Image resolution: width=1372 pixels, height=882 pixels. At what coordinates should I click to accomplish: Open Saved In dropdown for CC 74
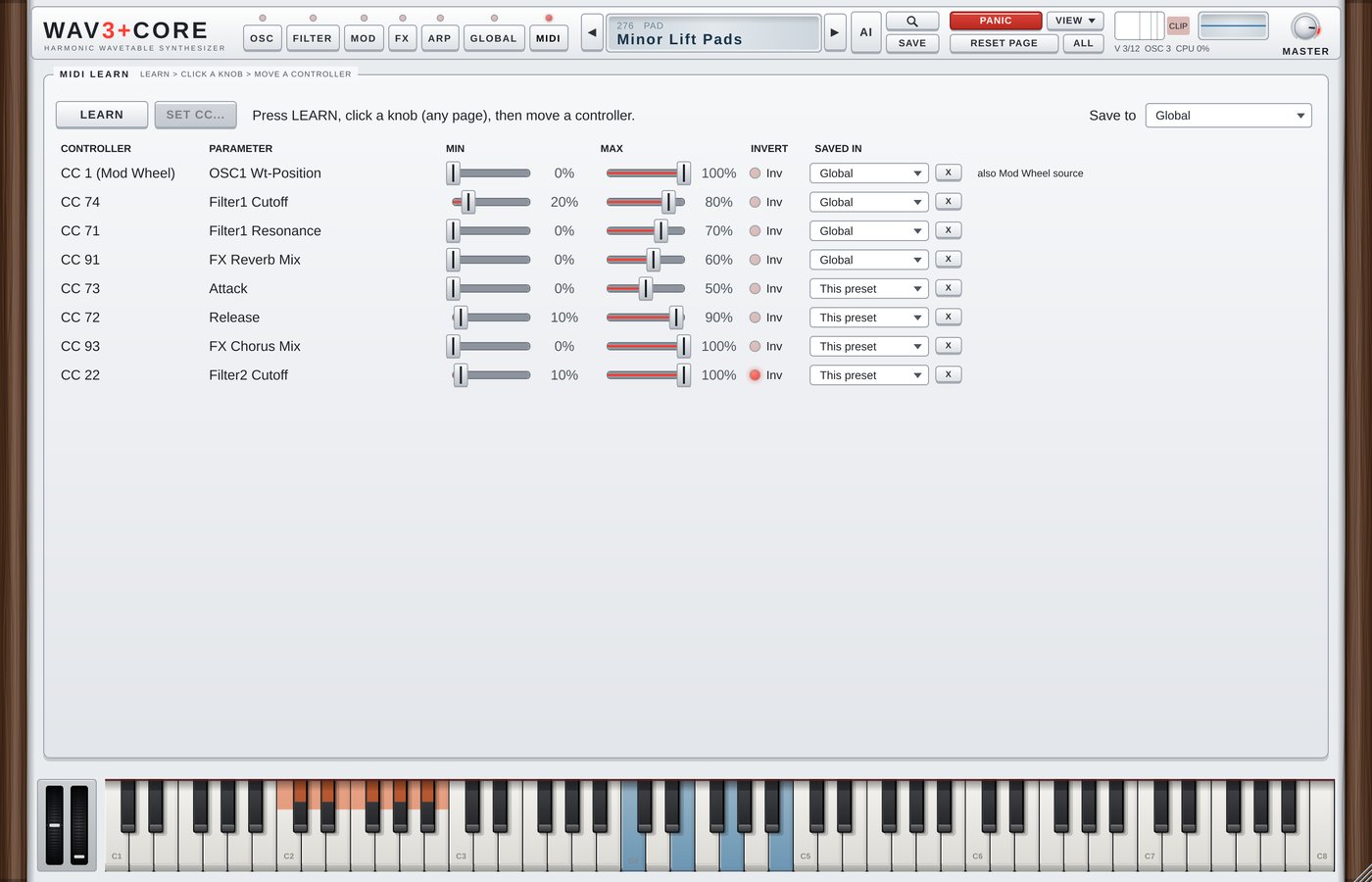[869, 202]
